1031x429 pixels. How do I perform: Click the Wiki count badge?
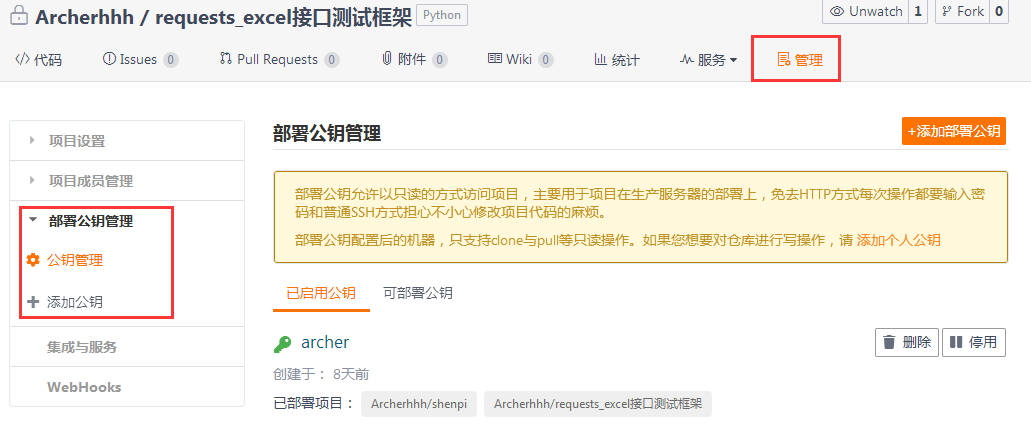tap(546, 60)
